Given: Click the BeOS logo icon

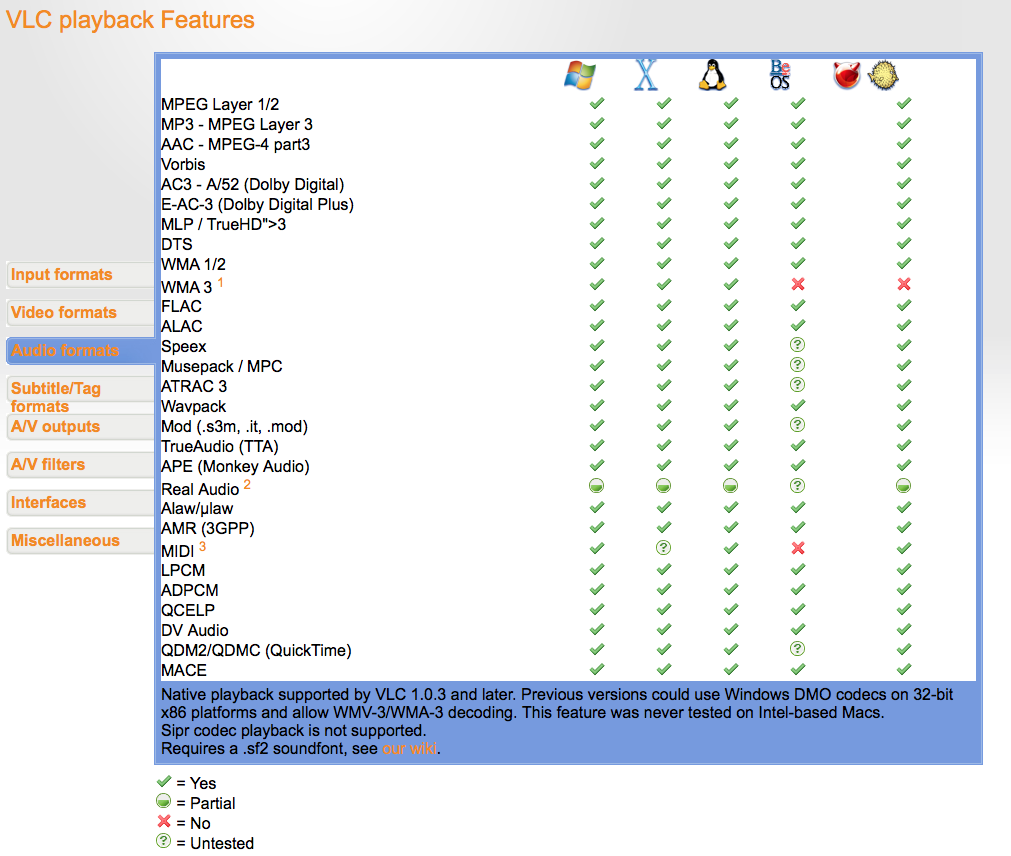Looking at the screenshot, I should [780, 75].
